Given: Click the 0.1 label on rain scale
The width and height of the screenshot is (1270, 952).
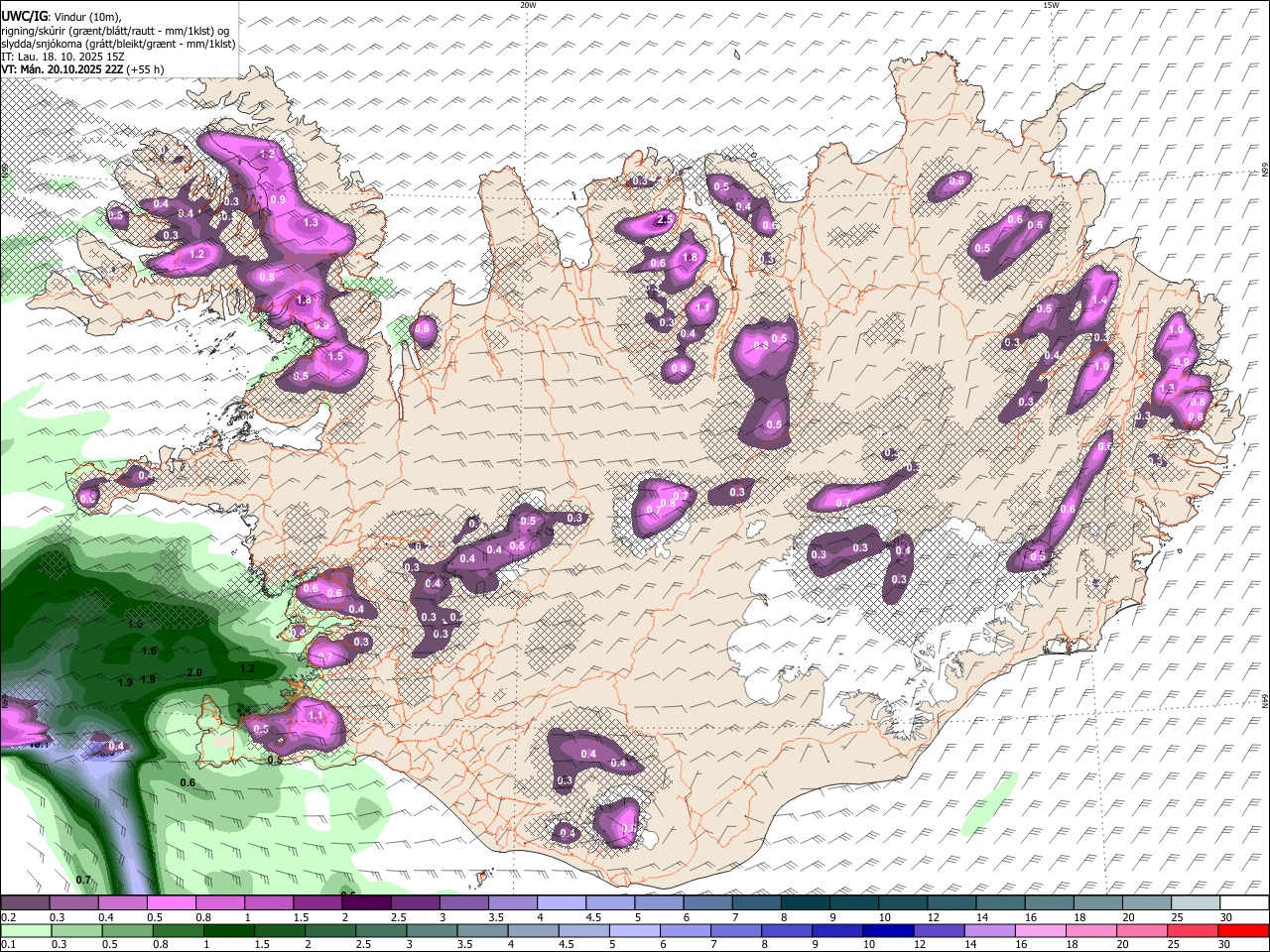Looking at the screenshot, I should [8, 945].
